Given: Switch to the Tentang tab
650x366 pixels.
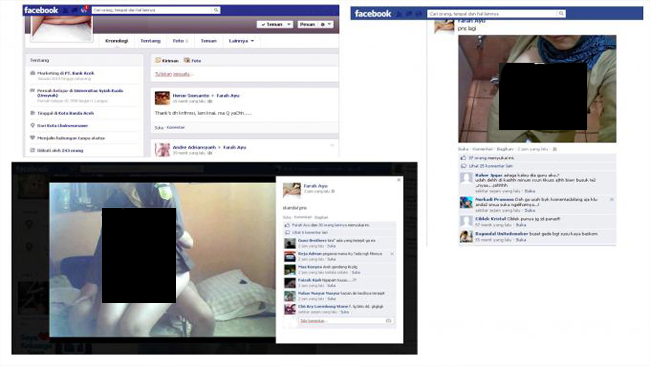Looking at the screenshot, I should pyautogui.click(x=150, y=41).
